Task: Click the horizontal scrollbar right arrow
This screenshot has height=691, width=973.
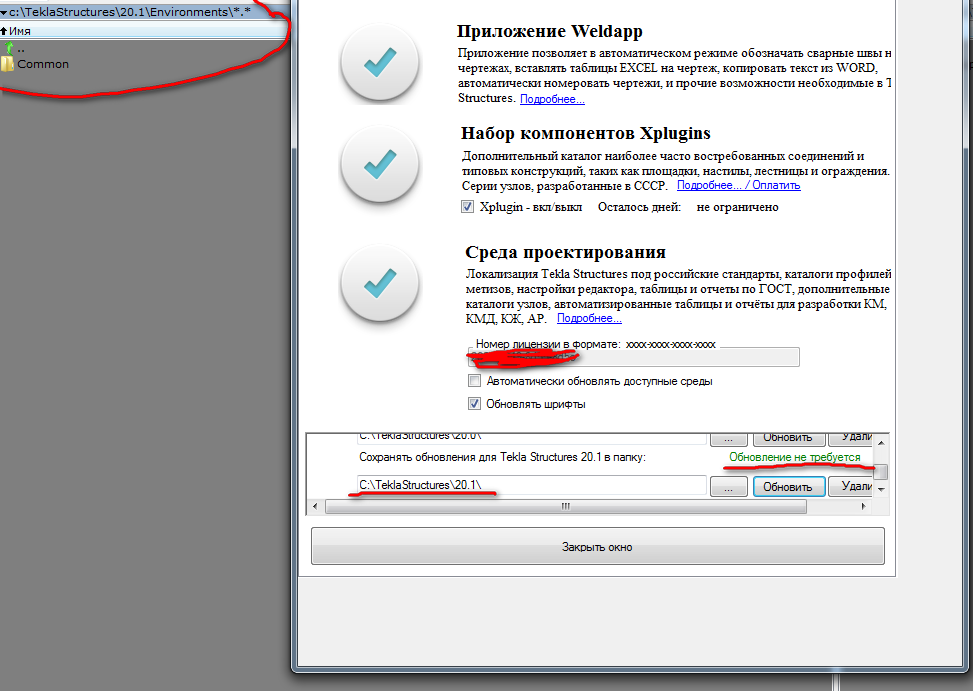Action: pos(864,507)
